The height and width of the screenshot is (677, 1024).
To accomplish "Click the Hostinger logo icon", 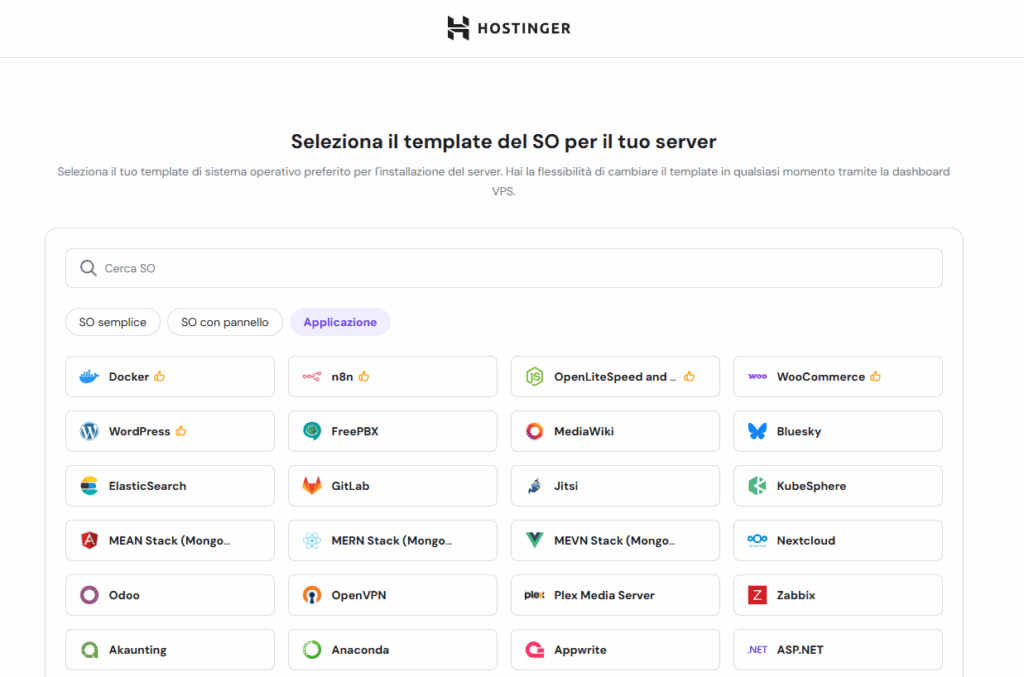I will (458, 28).
